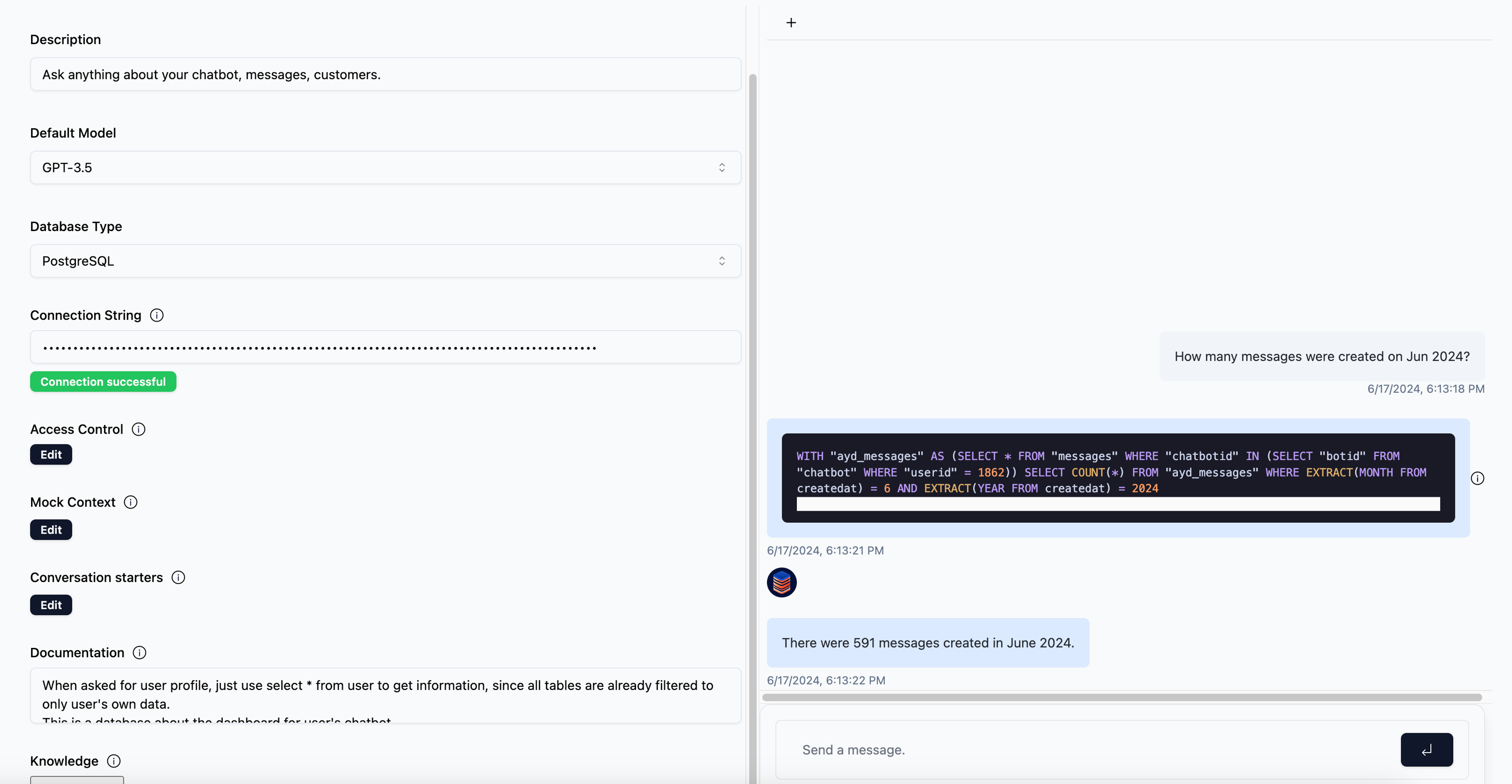1512x784 pixels.
Task: Open the Default Model GPT-3.5 dropdown
Action: pos(385,168)
